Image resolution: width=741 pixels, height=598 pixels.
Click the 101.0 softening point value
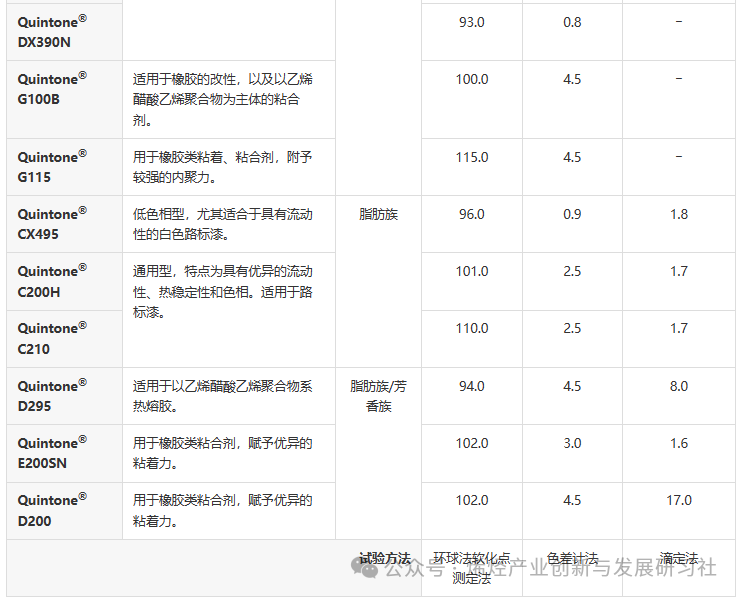coord(472,272)
